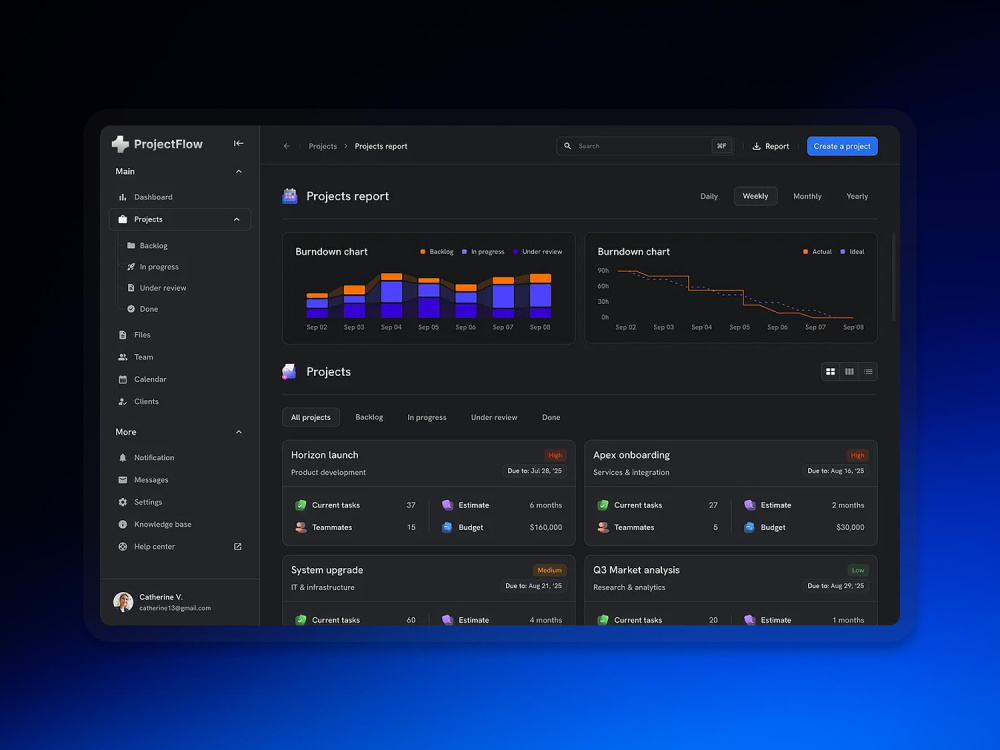Open the Horizon launch project card title
Image resolution: width=1000 pixels, height=750 pixels.
tap(325, 455)
